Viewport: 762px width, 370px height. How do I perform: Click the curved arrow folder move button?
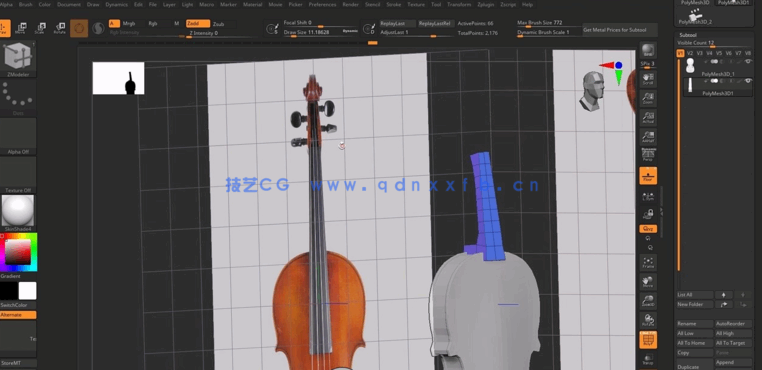click(724, 304)
